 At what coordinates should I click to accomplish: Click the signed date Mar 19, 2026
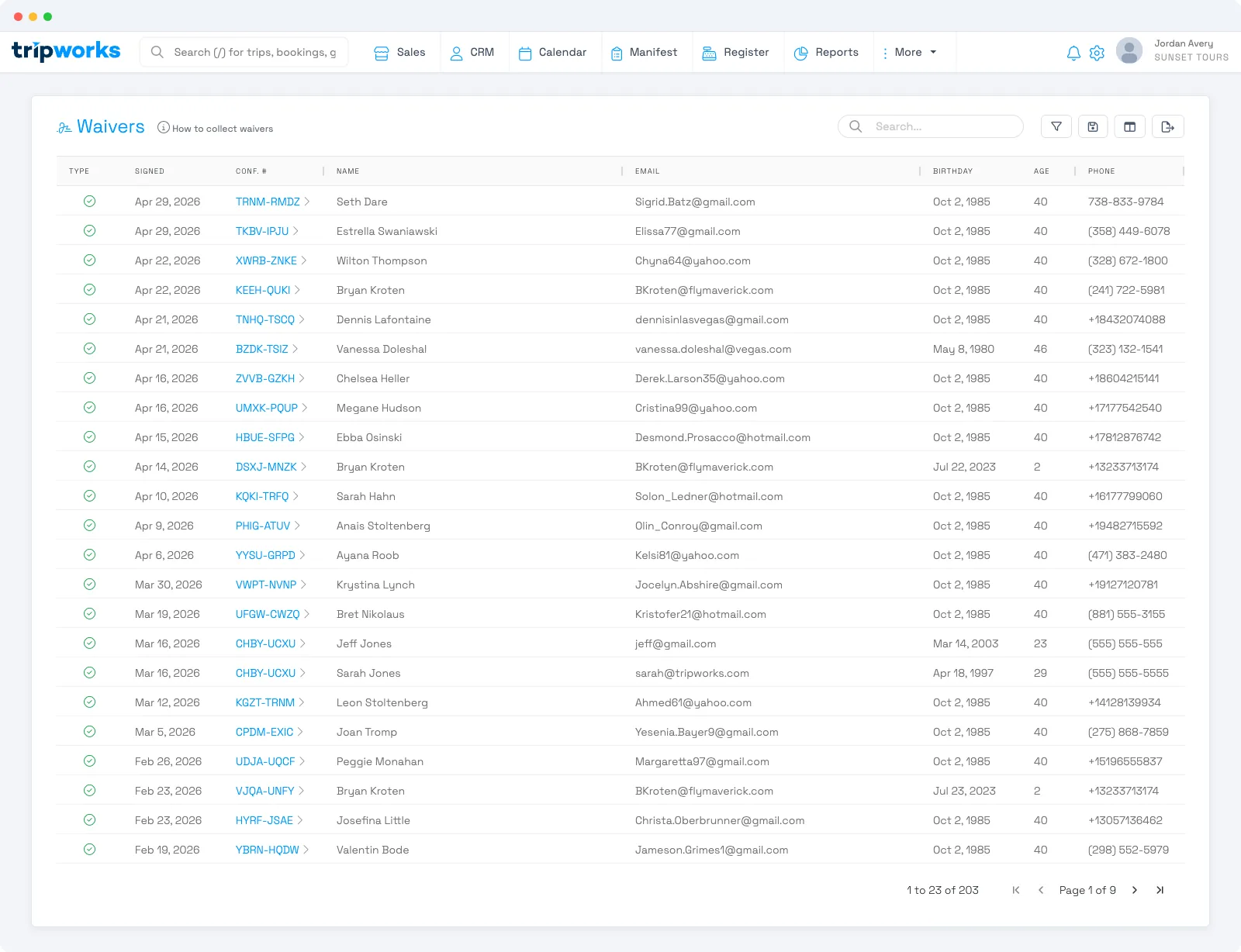pos(168,614)
